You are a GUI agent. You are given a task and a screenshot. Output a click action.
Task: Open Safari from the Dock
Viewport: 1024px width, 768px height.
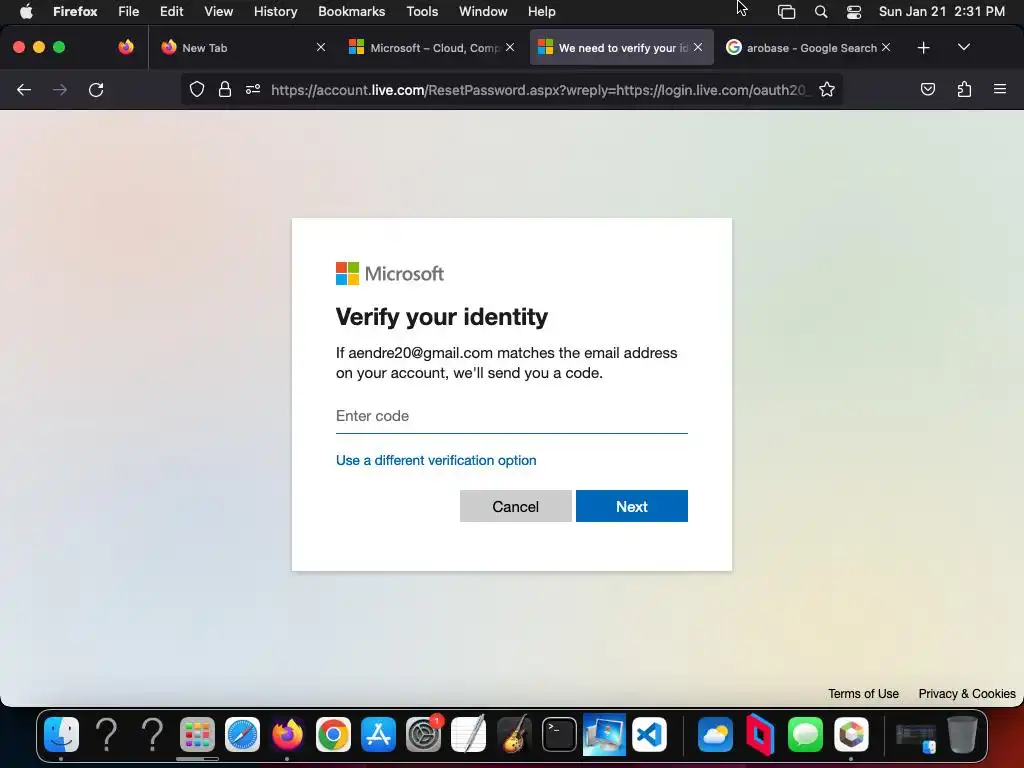pos(242,735)
